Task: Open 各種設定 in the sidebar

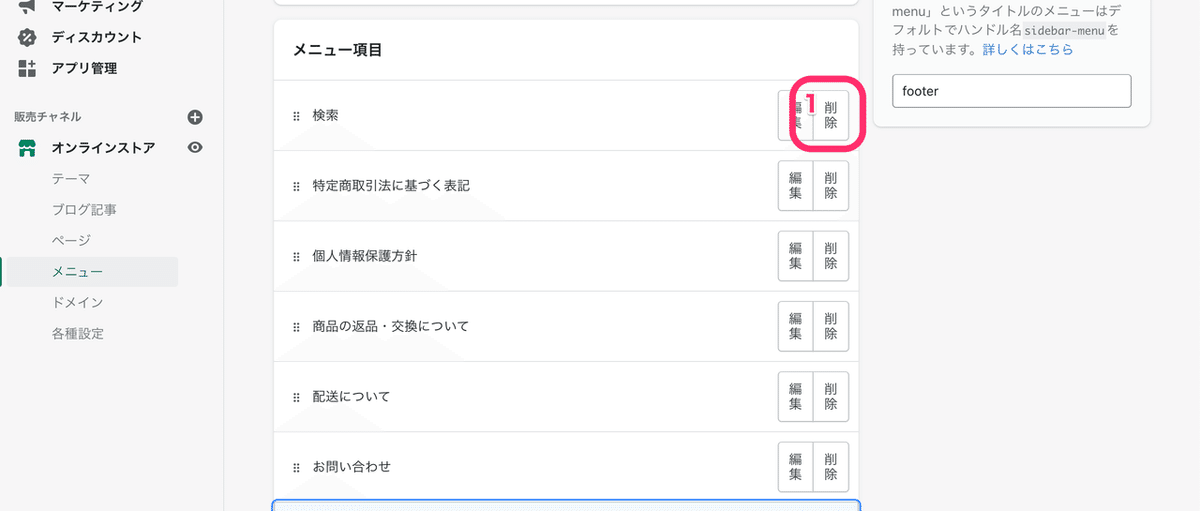Action: click(77, 333)
